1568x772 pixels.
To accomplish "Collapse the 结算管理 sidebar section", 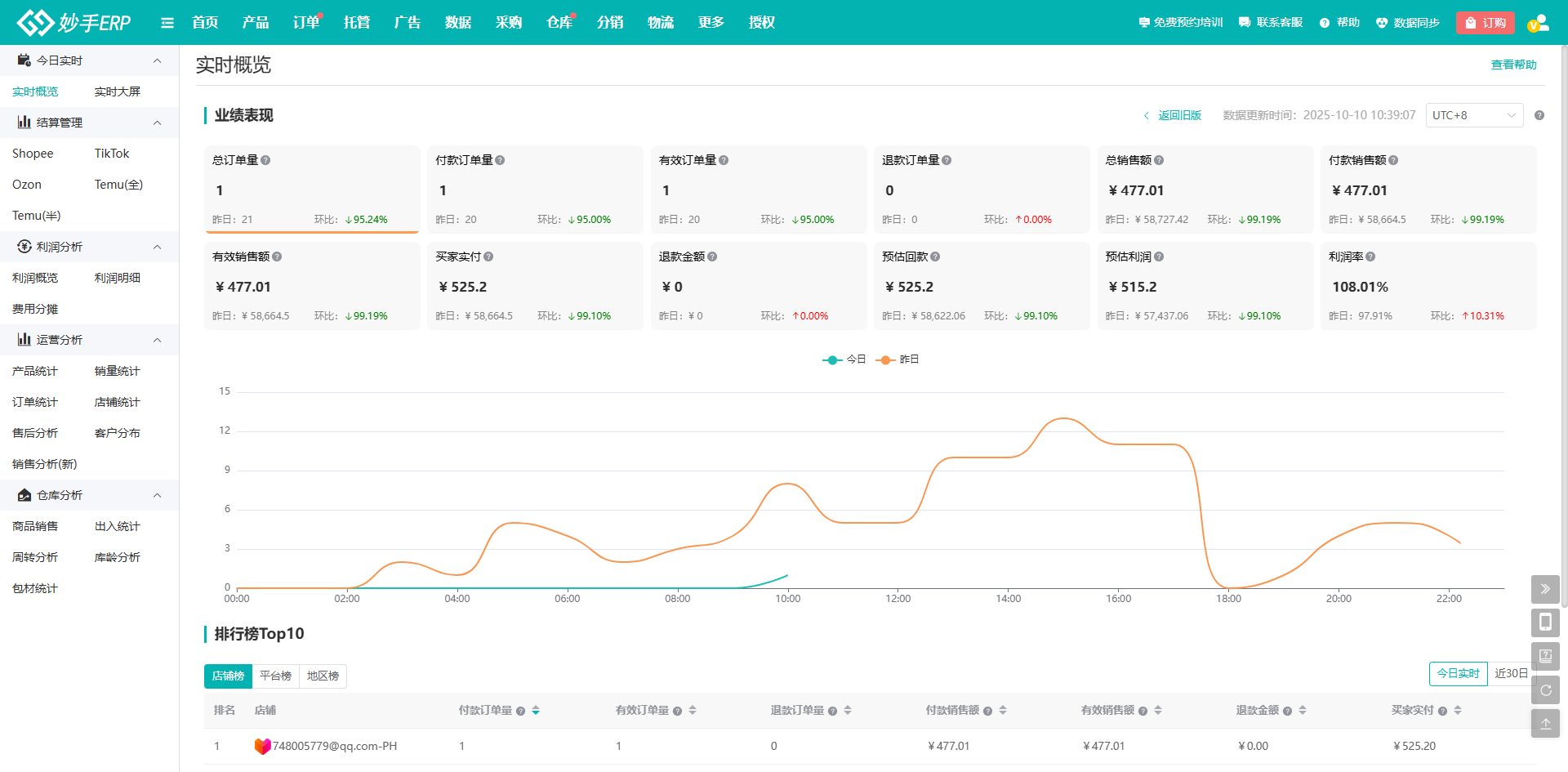I will pyautogui.click(x=158, y=123).
